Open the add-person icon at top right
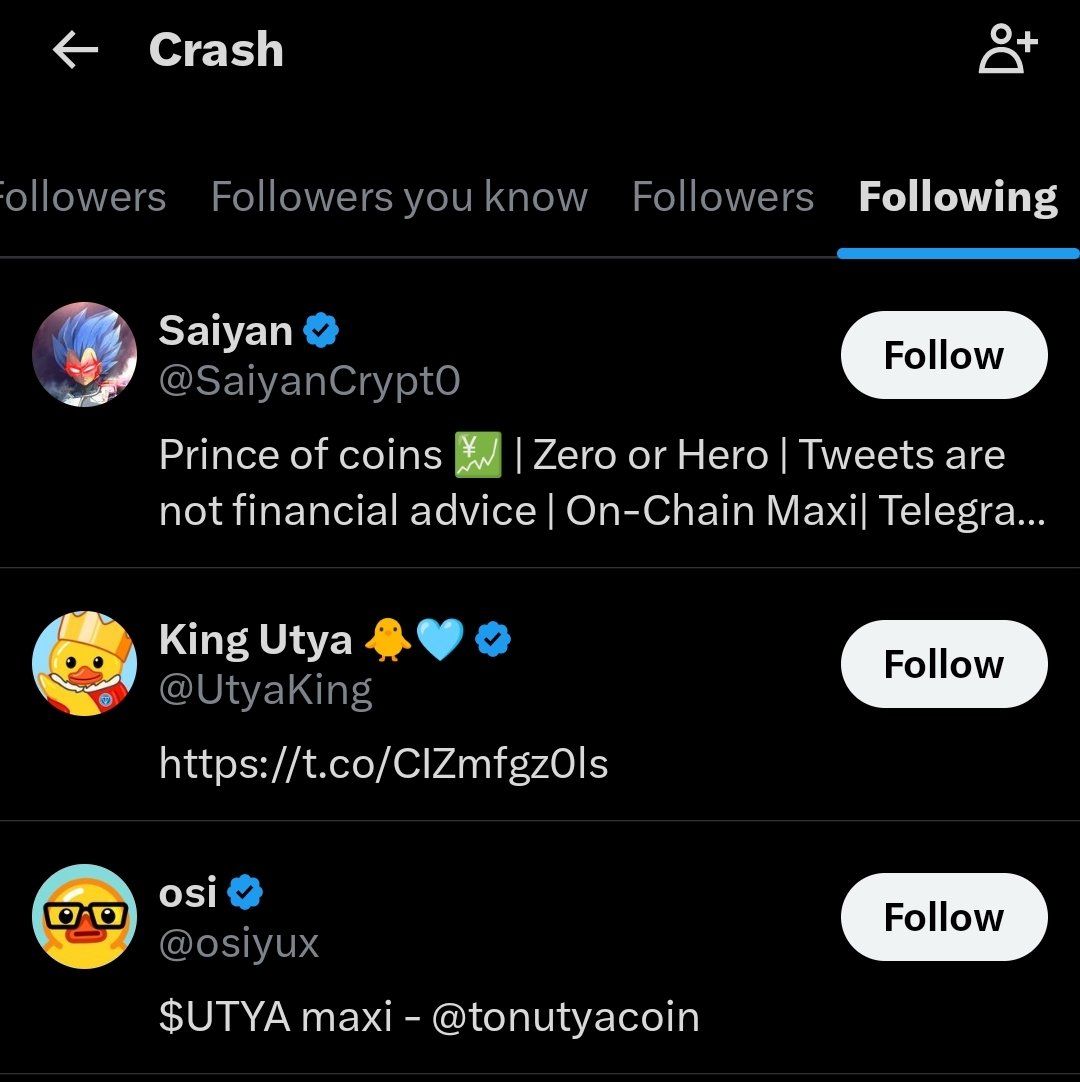 tap(1007, 51)
